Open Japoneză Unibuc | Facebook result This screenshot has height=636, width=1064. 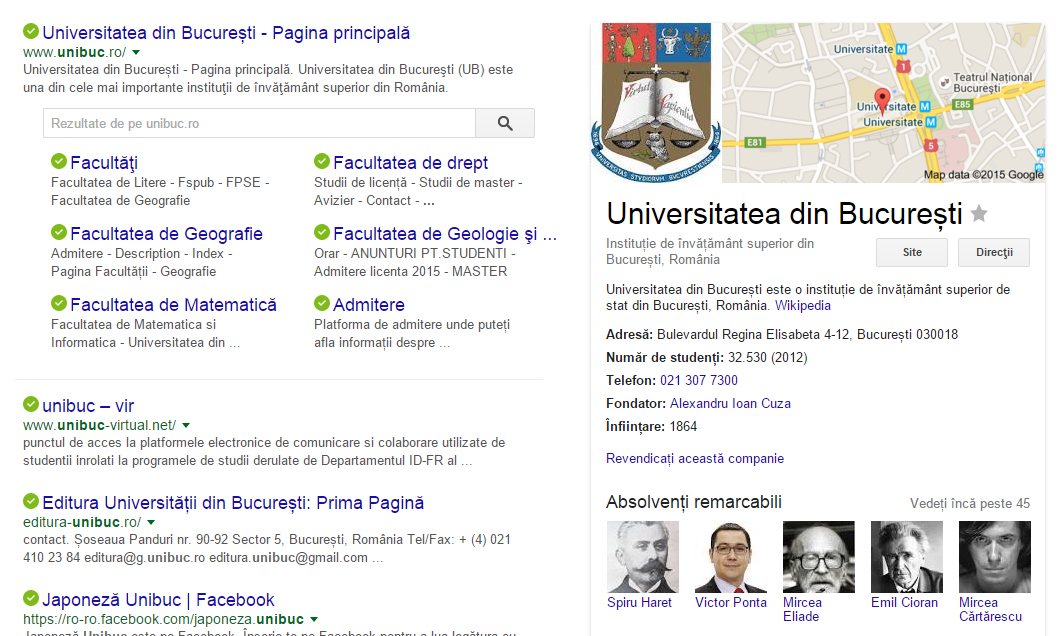tap(158, 600)
